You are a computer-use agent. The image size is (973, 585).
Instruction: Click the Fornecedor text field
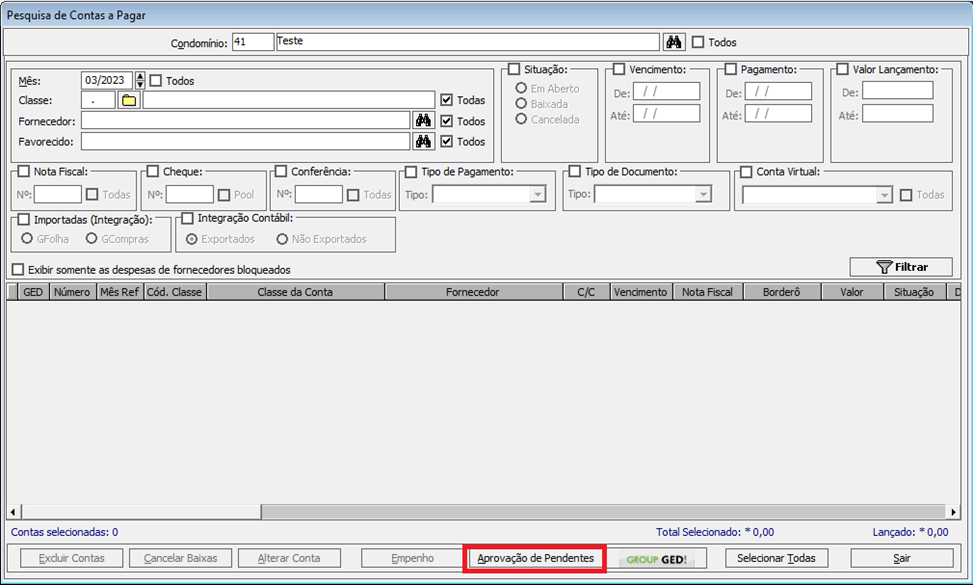tap(245, 120)
